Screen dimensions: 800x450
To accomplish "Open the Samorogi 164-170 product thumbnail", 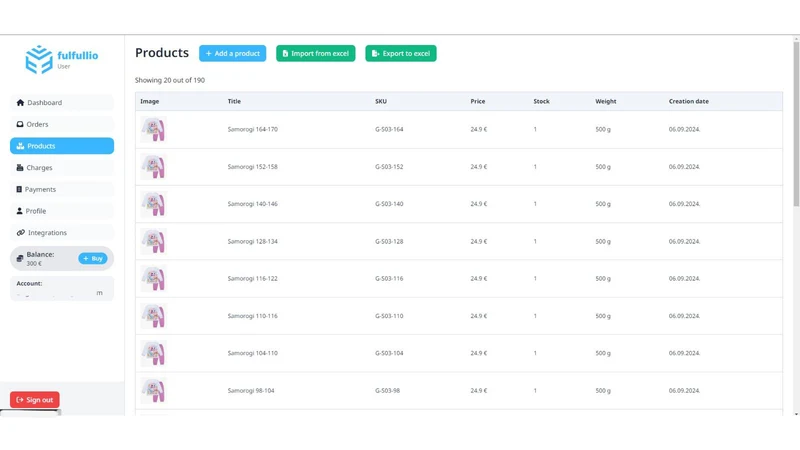I will [154, 130].
